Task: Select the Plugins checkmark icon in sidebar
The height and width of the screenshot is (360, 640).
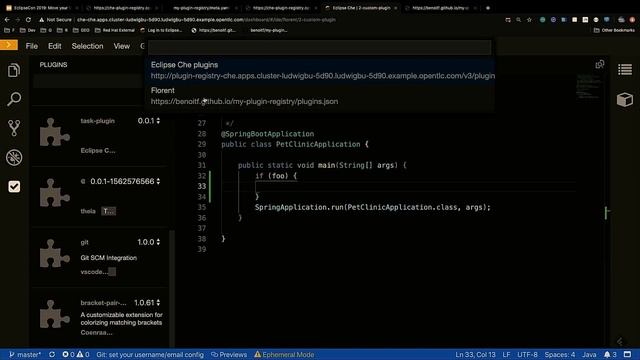Action: coord(14,187)
